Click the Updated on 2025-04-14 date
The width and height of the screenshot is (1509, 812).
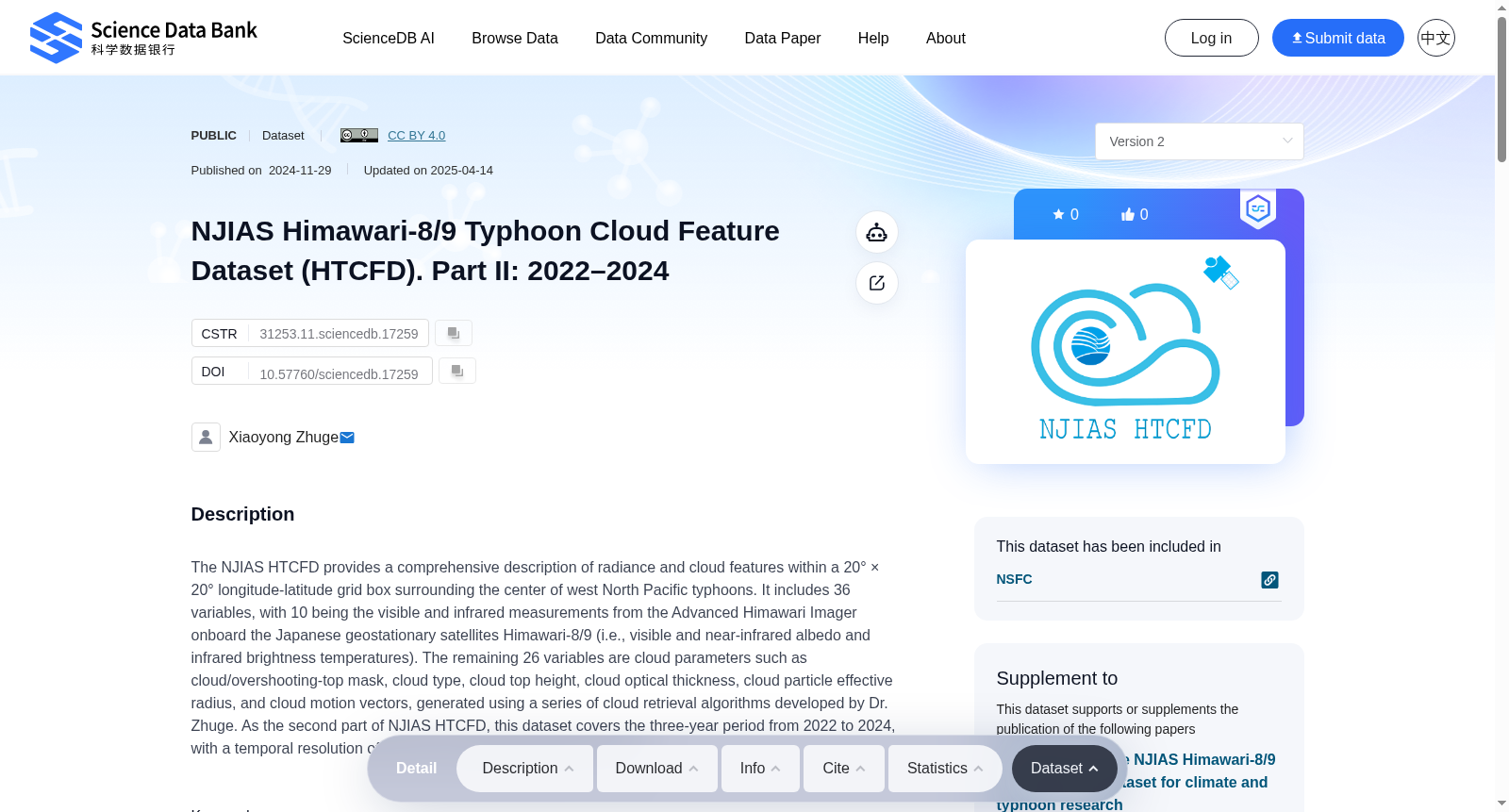click(x=428, y=171)
